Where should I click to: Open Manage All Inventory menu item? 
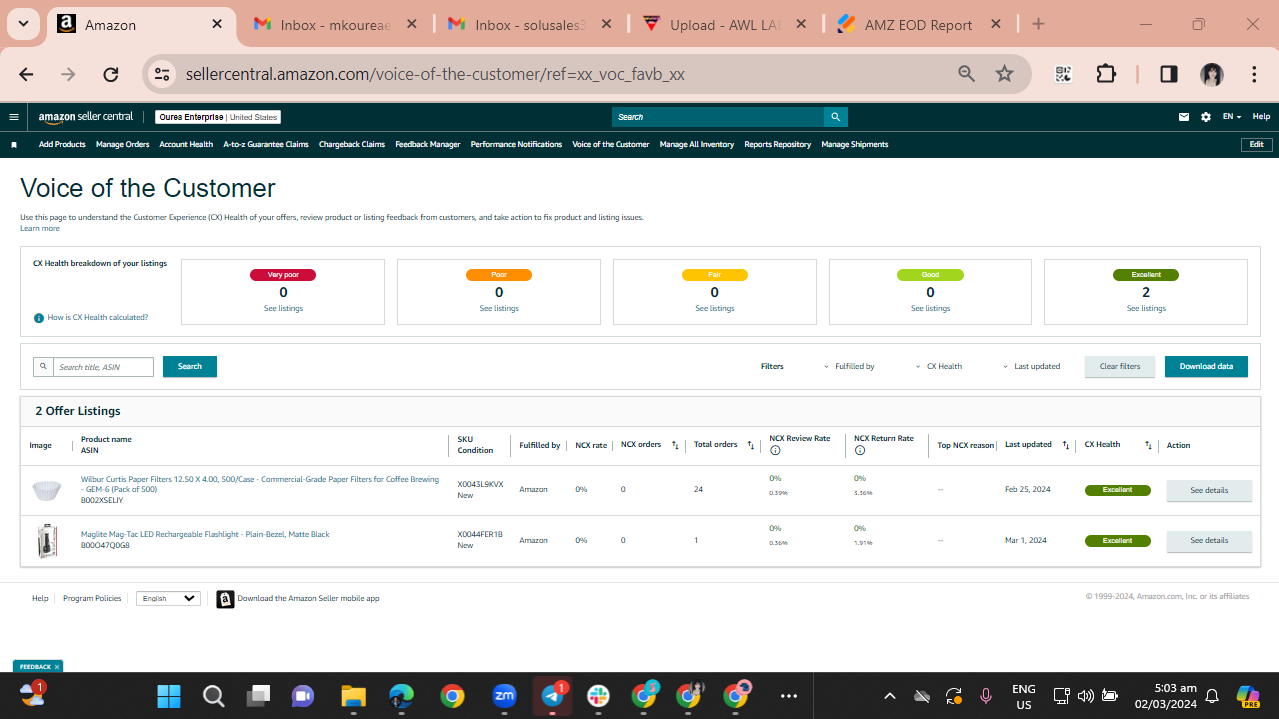(x=697, y=145)
